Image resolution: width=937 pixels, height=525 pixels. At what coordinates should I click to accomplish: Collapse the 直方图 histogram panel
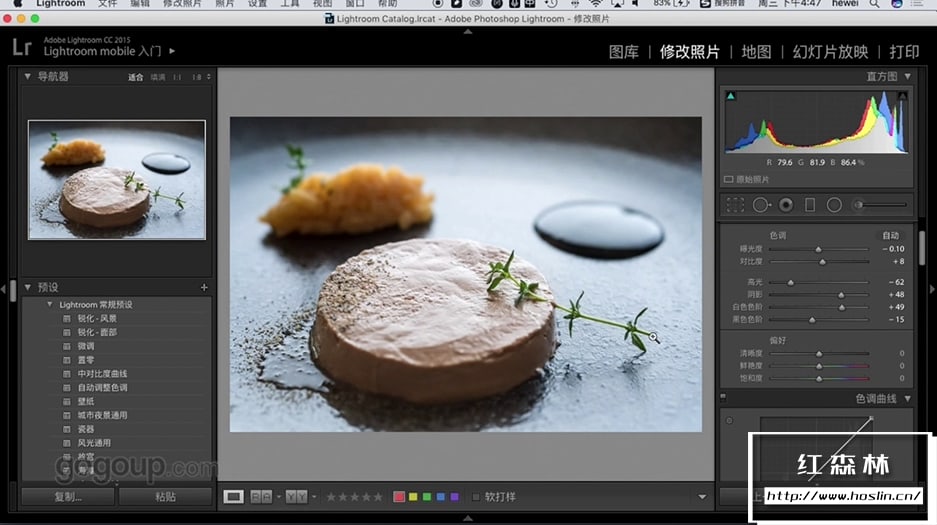(908, 76)
